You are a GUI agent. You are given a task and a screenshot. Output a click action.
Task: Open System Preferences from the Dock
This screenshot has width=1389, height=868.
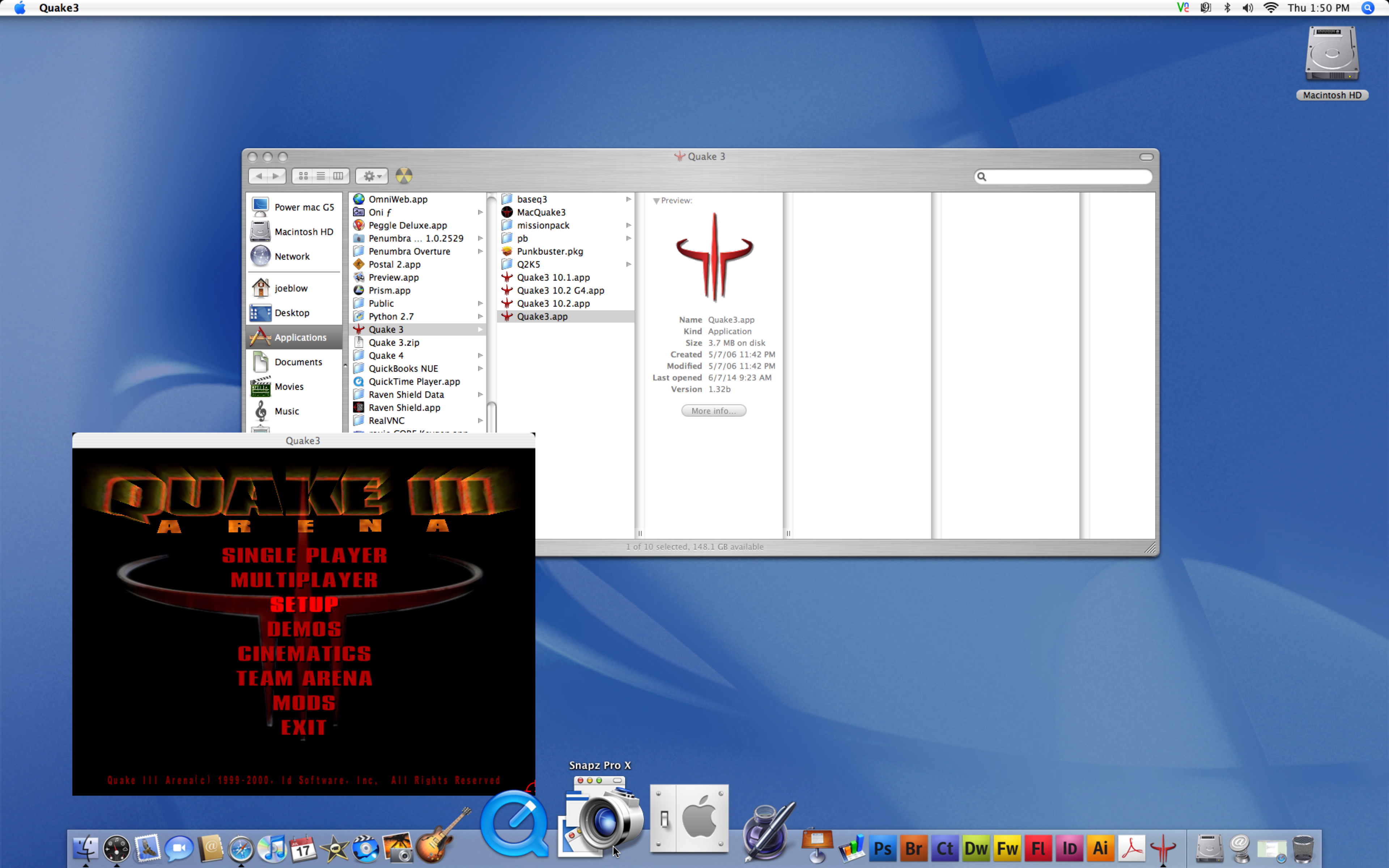(689, 818)
